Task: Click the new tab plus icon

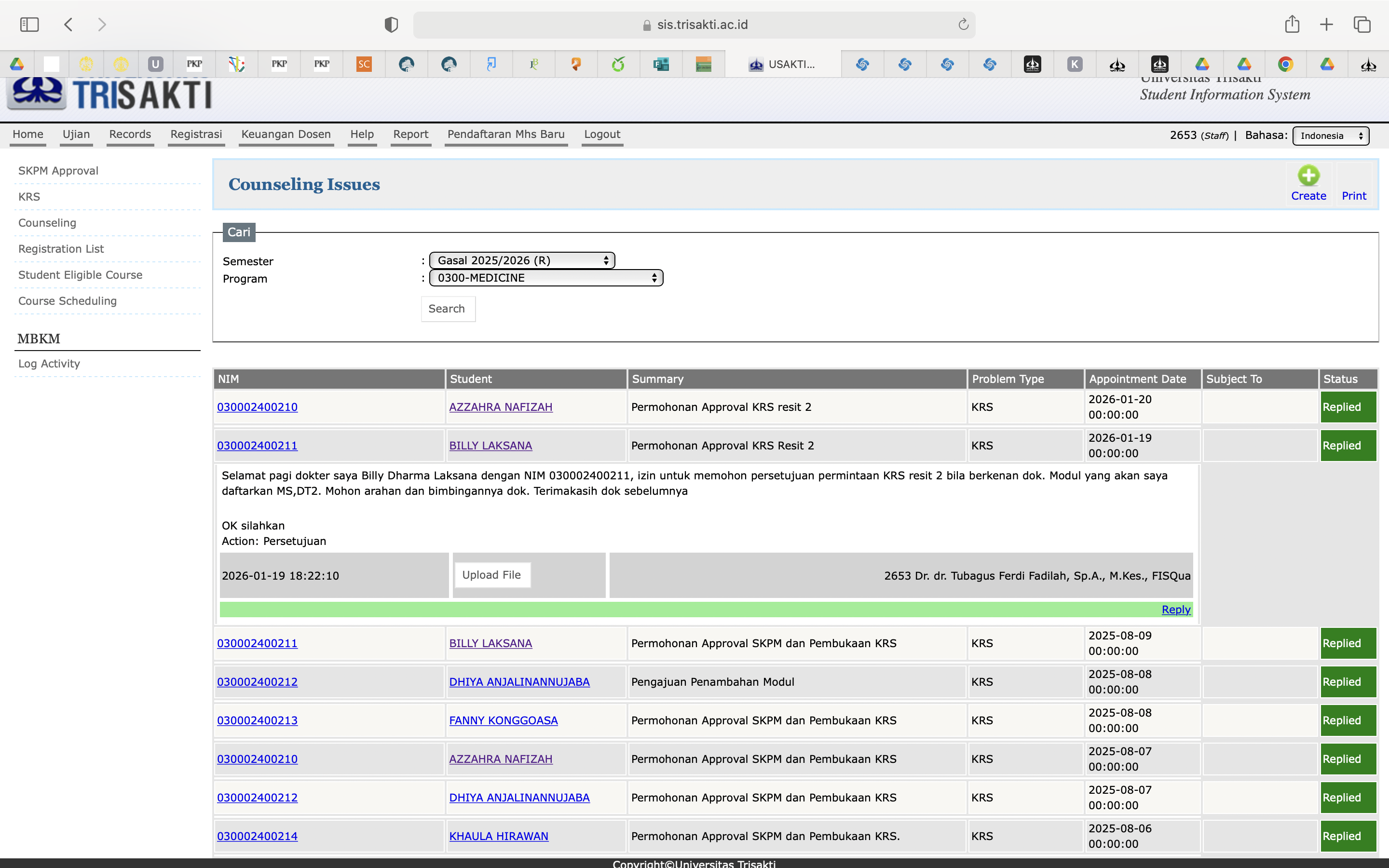Action: 1326,25
